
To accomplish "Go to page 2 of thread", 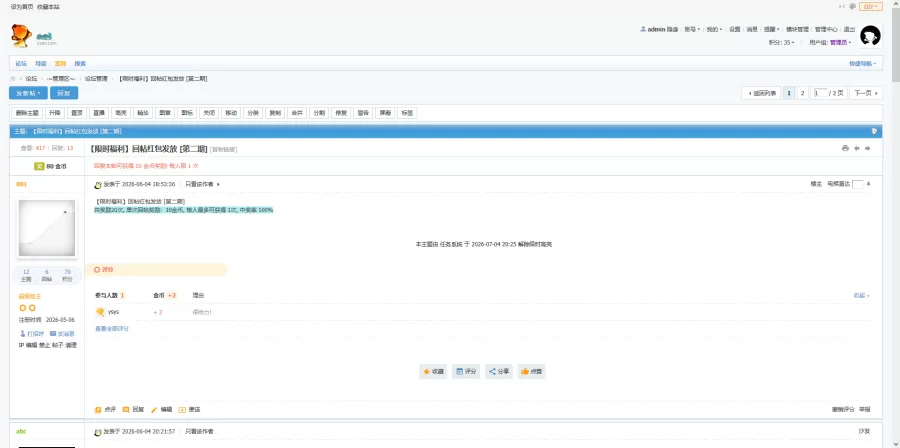I will 803,93.
